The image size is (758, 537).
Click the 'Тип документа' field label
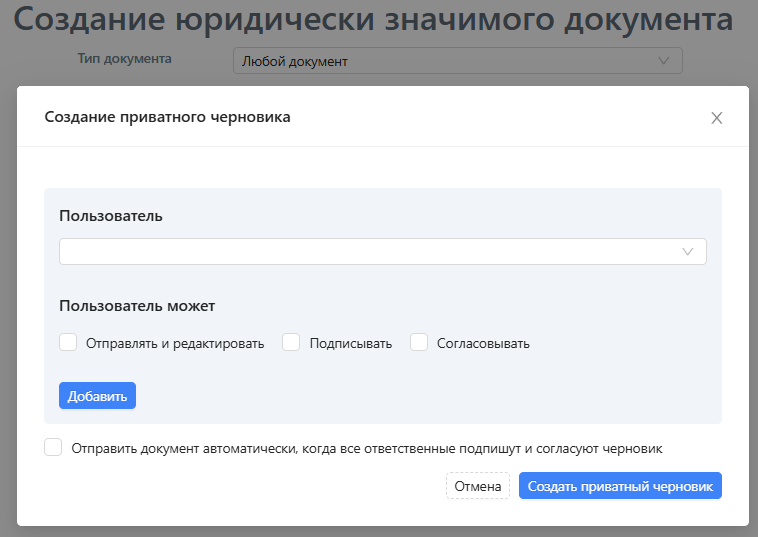click(x=124, y=58)
